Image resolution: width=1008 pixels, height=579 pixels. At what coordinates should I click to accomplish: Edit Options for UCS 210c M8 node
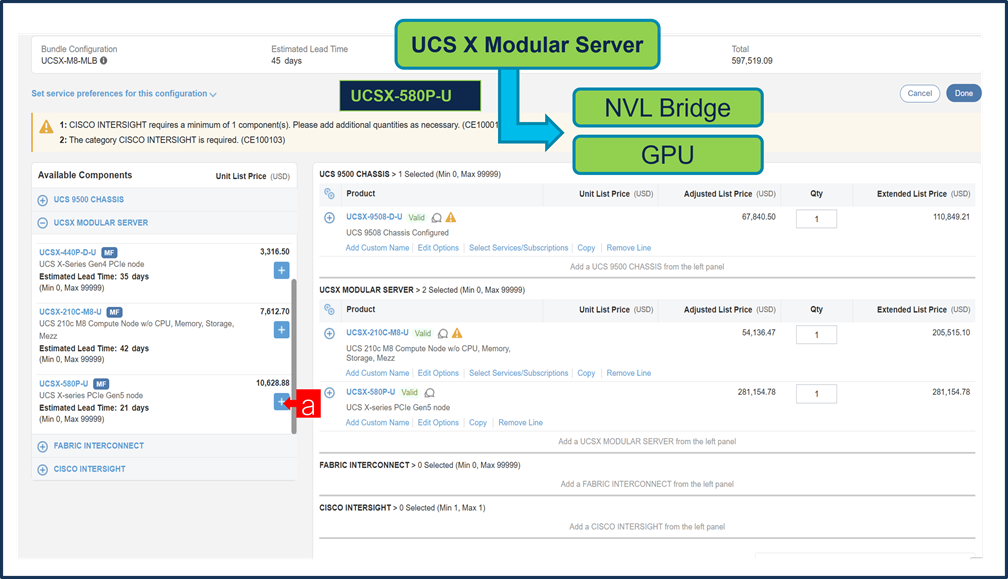point(438,373)
